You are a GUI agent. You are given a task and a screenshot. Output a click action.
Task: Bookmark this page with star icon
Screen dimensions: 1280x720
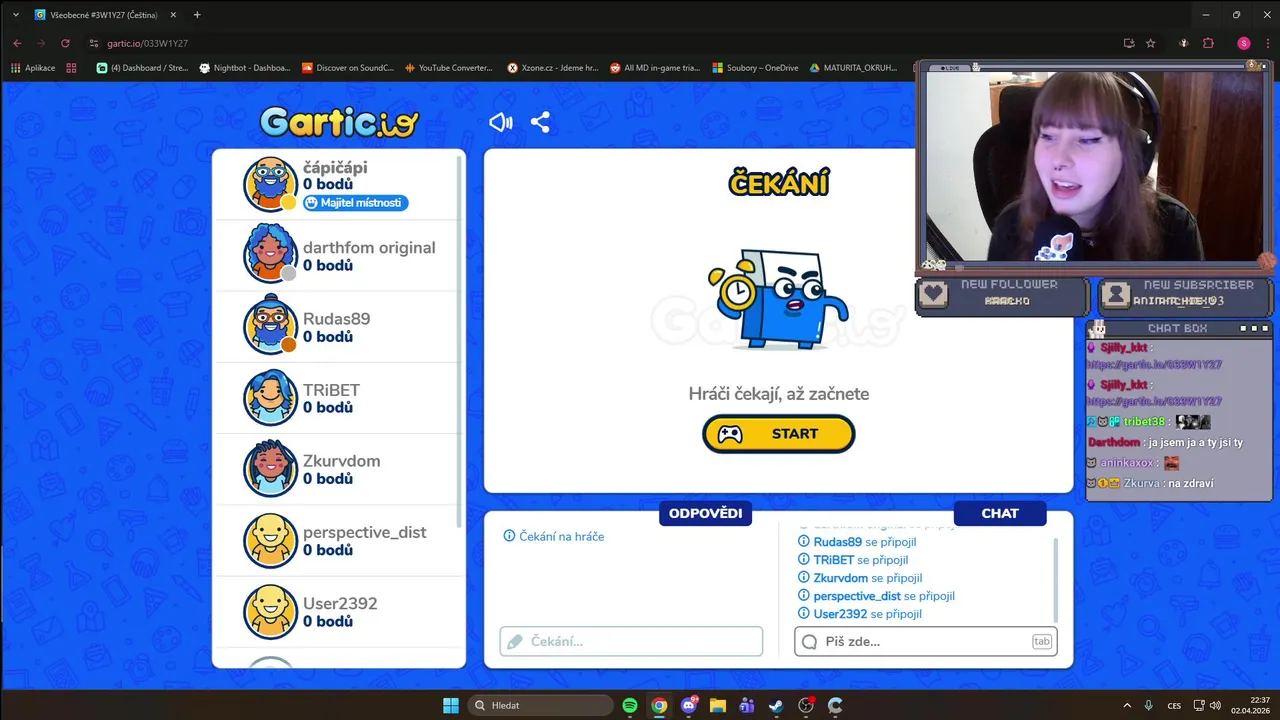(1151, 43)
